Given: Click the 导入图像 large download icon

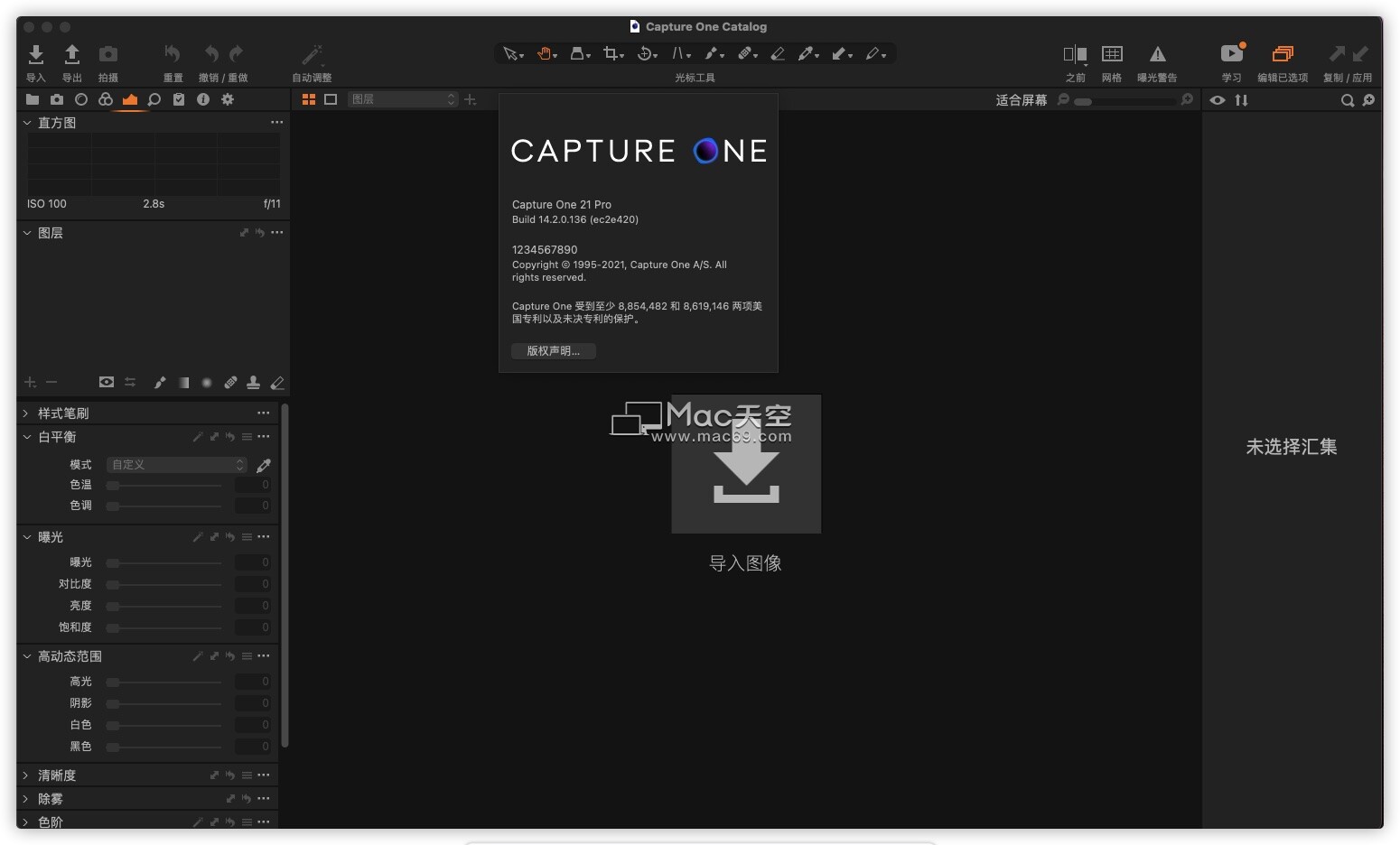Looking at the screenshot, I should point(746,464).
